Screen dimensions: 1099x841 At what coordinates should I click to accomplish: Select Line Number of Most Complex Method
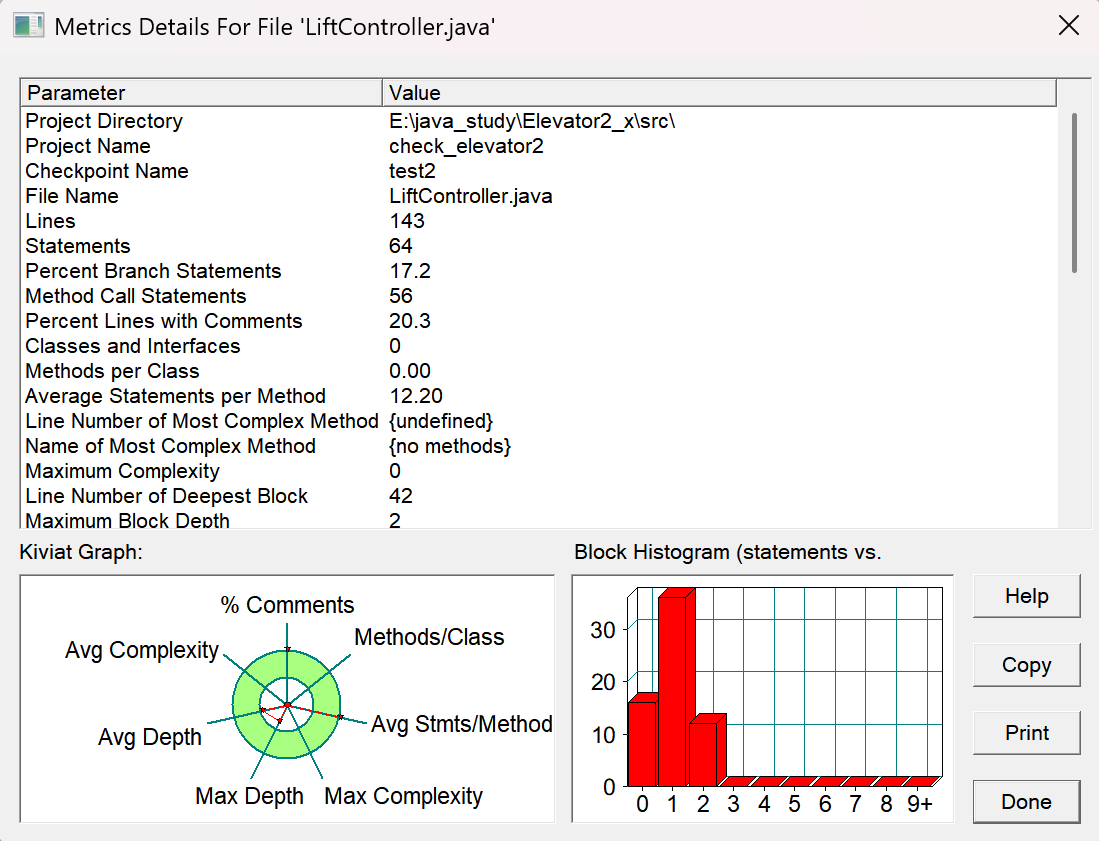[x=538, y=420]
